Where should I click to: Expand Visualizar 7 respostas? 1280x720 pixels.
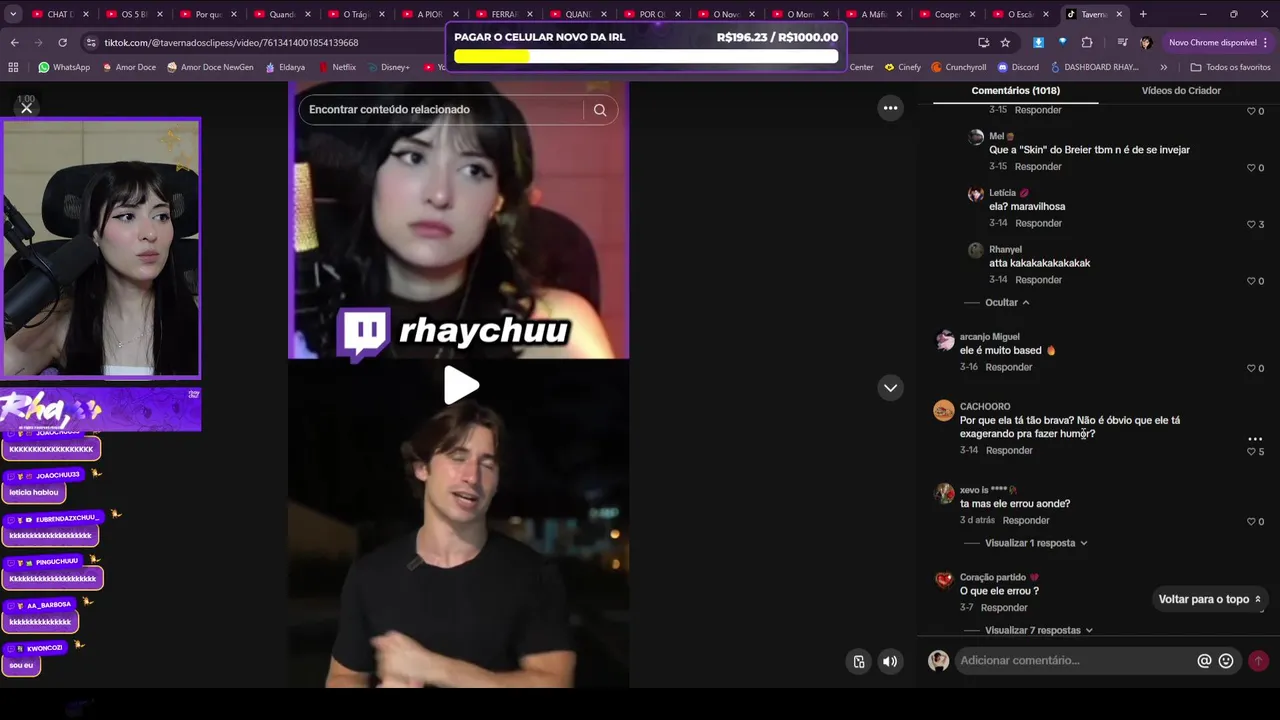click(1039, 630)
